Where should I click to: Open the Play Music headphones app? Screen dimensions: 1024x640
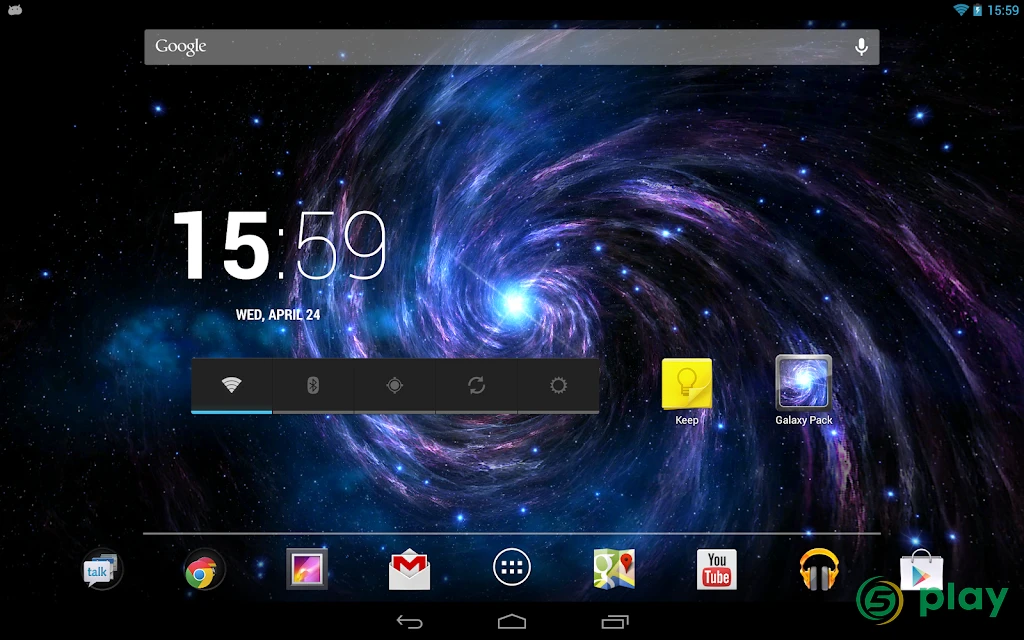click(x=819, y=569)
